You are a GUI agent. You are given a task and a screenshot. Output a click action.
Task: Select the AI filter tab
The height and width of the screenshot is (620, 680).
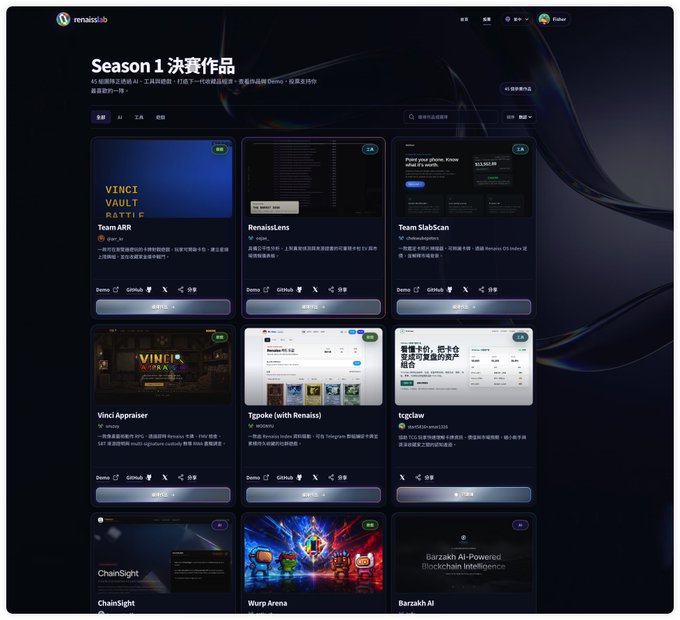120,117
